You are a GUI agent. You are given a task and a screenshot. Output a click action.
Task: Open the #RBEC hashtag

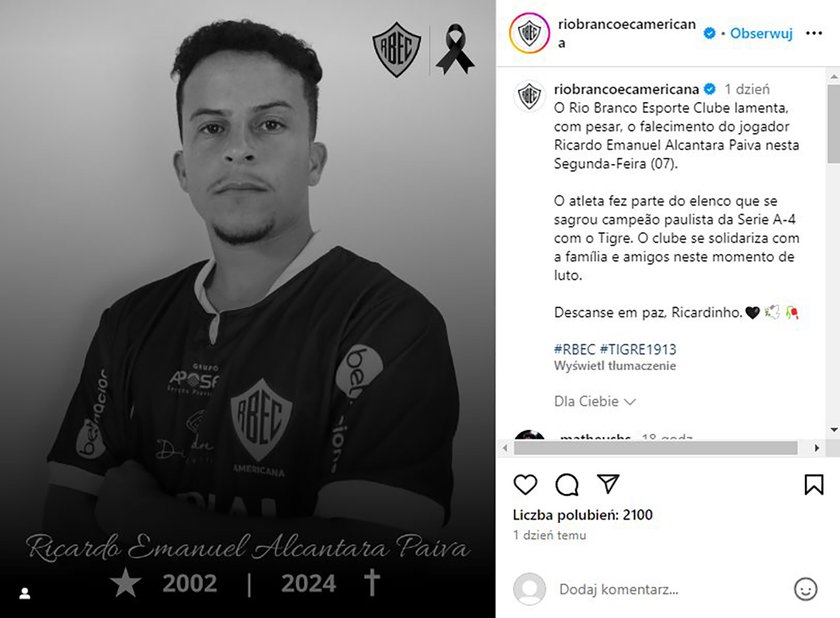(x=574, y=350)
